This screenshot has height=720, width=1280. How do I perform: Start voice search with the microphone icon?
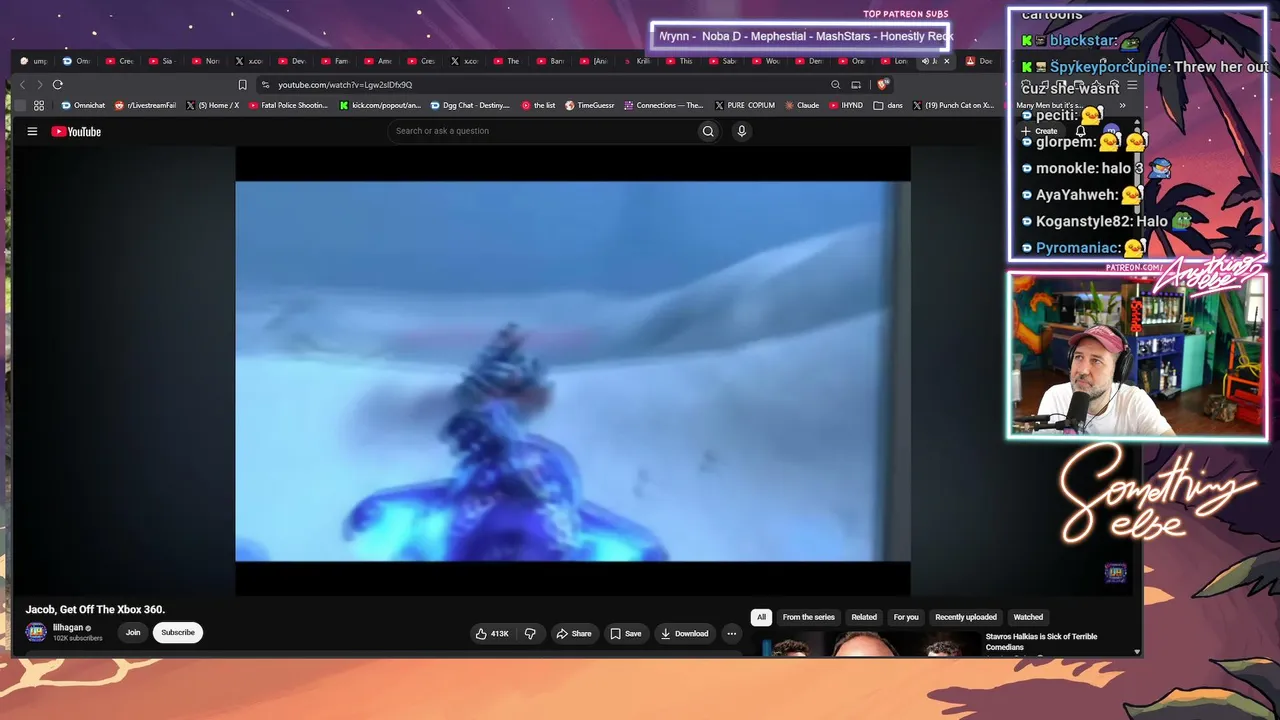click(x=741, y=131)
